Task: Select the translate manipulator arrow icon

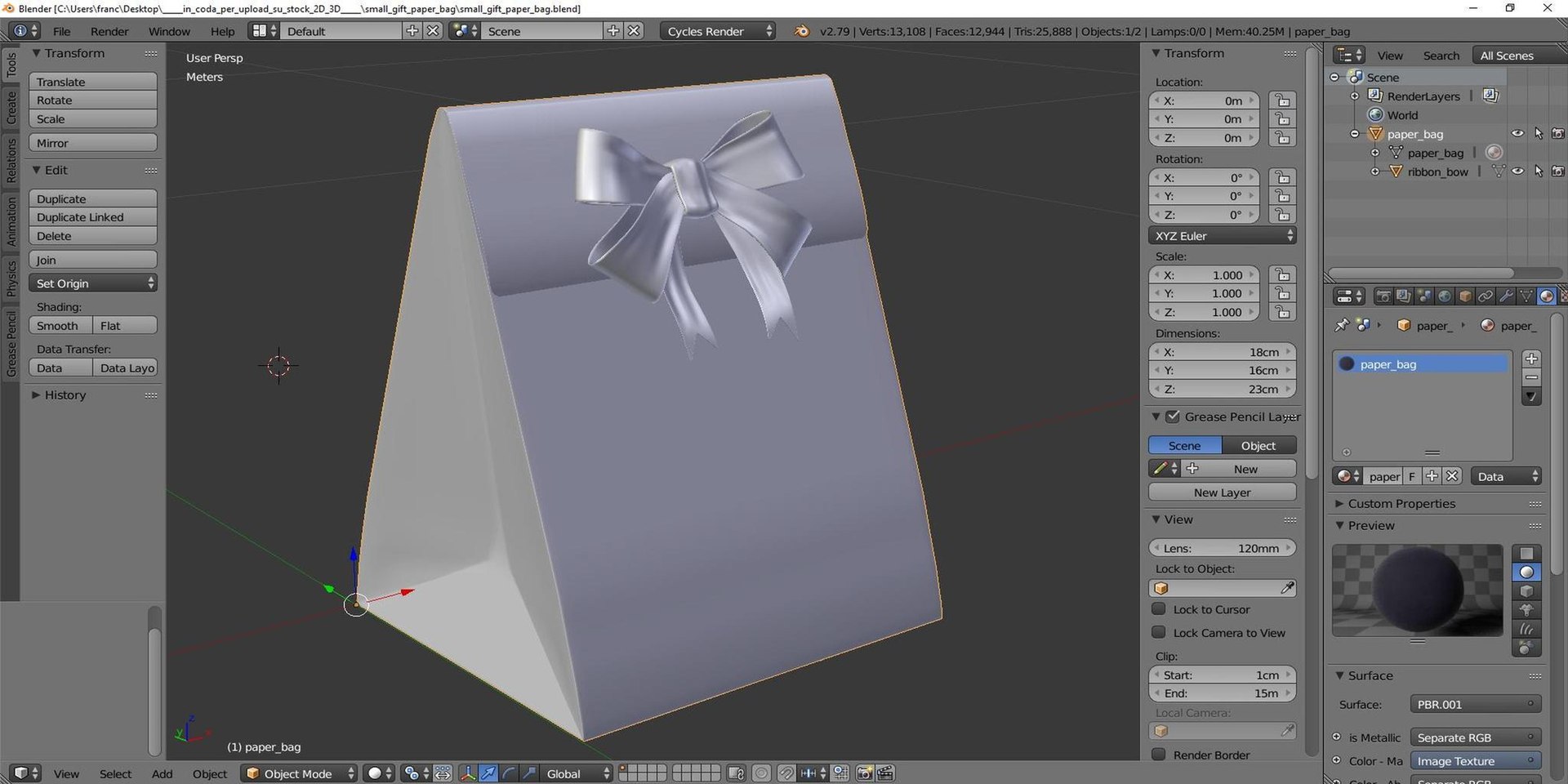Action: [x=488, y=773]
